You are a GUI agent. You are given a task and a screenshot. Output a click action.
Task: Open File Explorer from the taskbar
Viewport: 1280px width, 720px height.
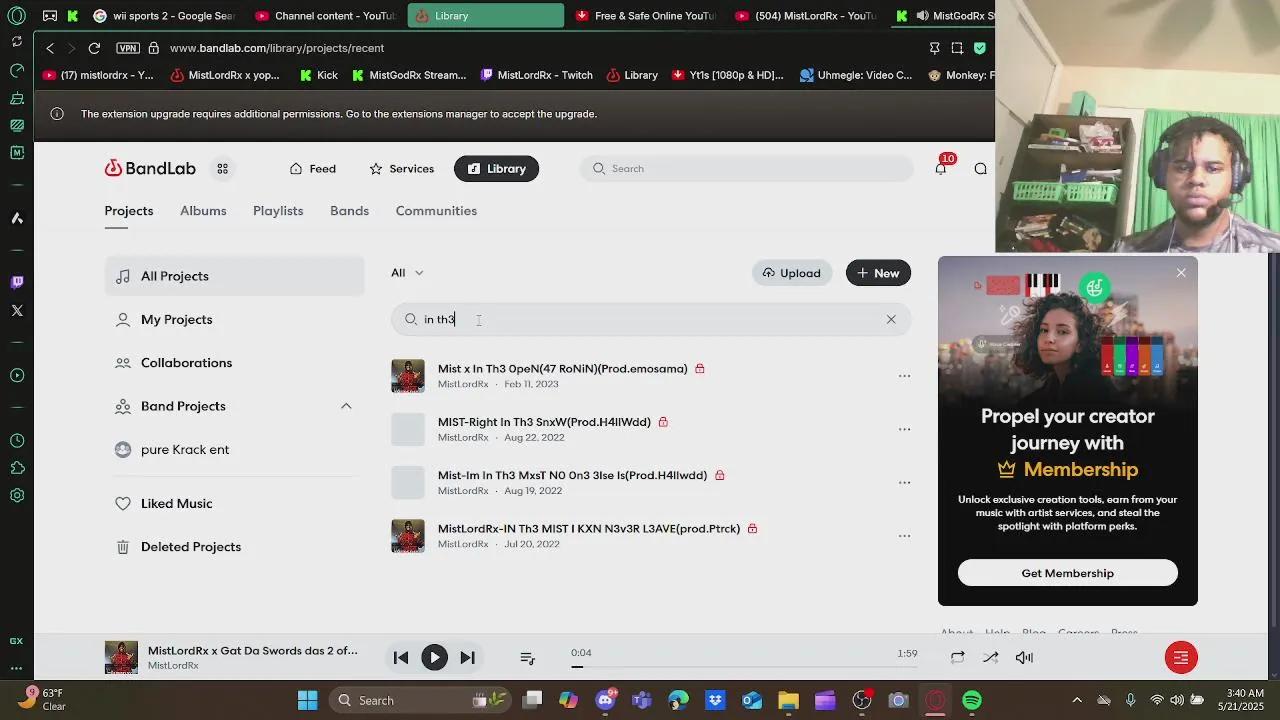click(788, 700)
